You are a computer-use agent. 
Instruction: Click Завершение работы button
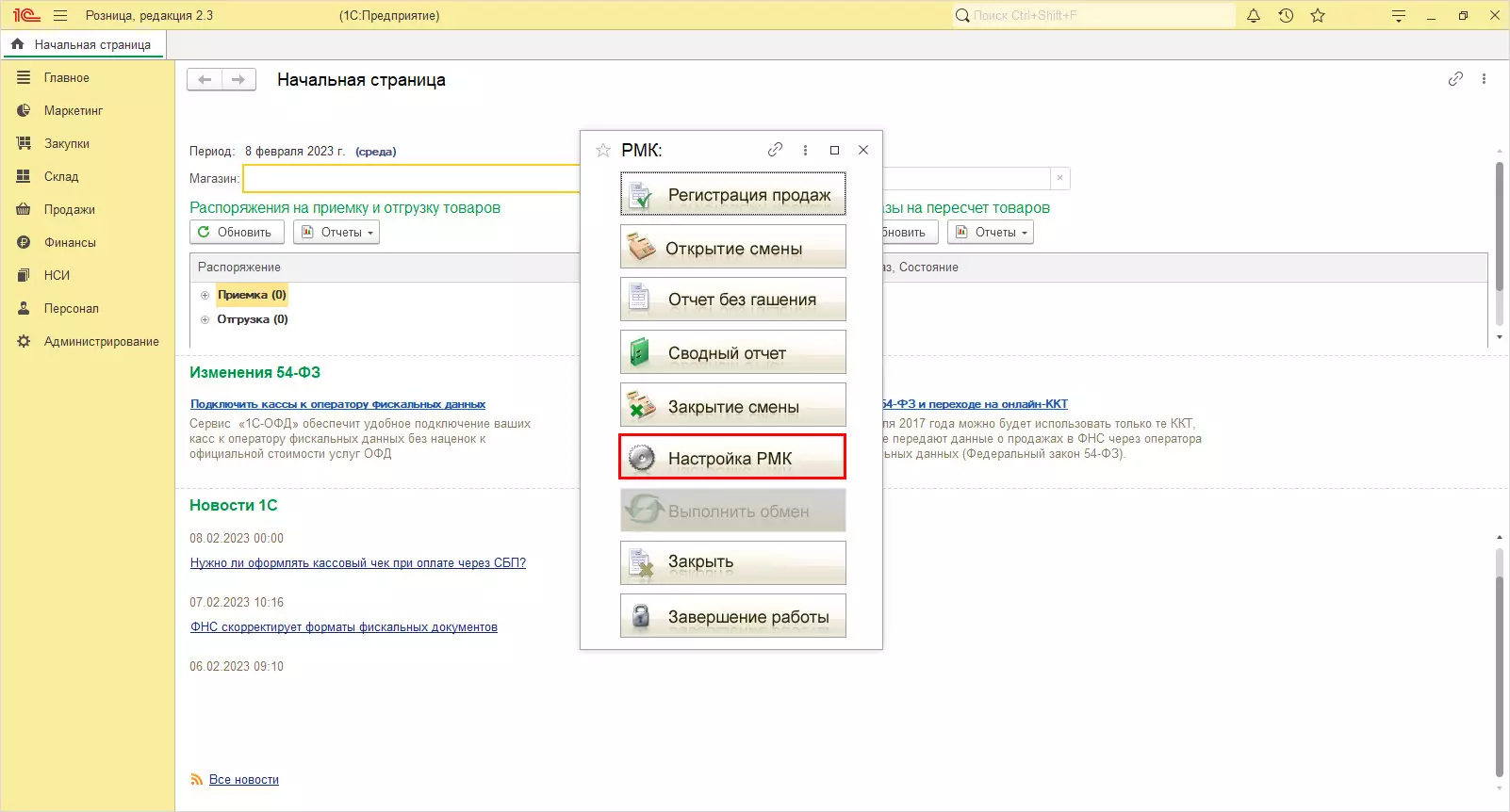click(x=732, y=616)
